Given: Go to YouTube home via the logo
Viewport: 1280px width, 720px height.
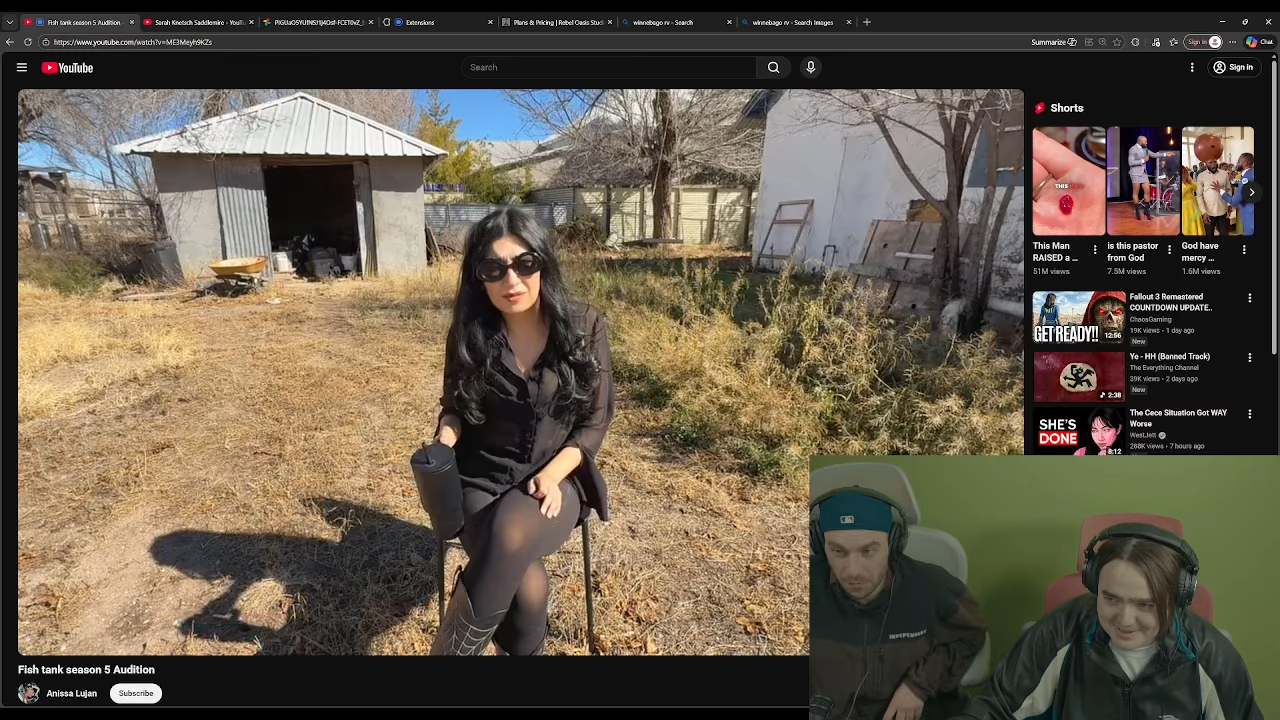Looking at the screenshot, I should point(67,67).
